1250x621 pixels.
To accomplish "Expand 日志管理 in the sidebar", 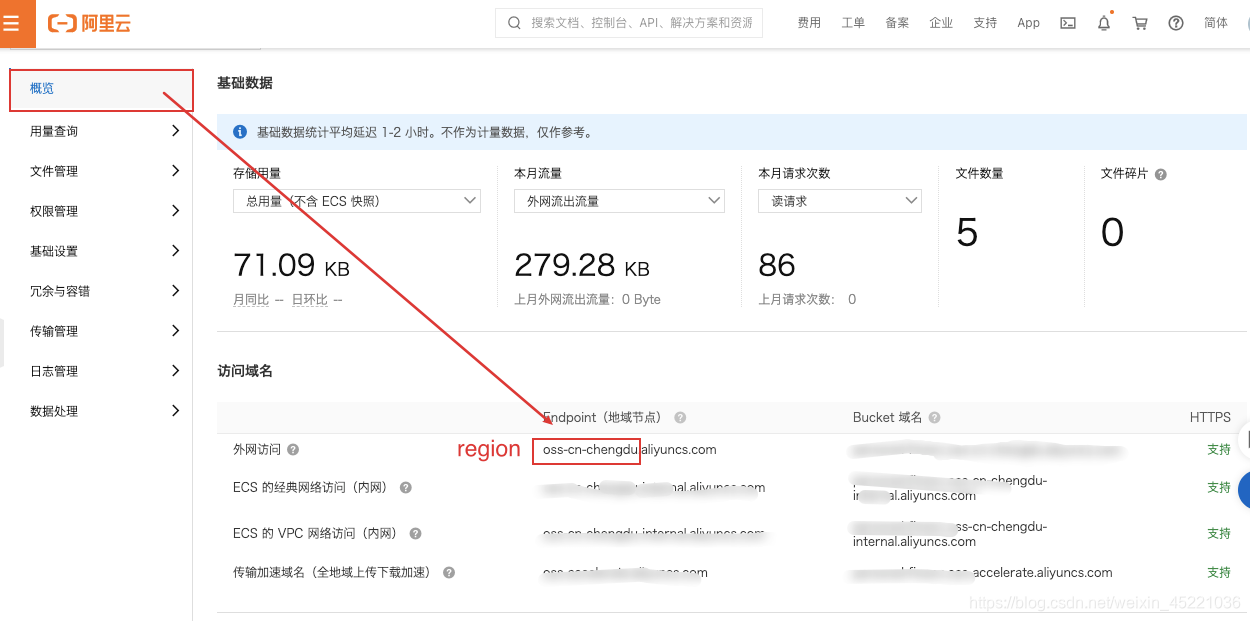I will click(x=101, y=371).
